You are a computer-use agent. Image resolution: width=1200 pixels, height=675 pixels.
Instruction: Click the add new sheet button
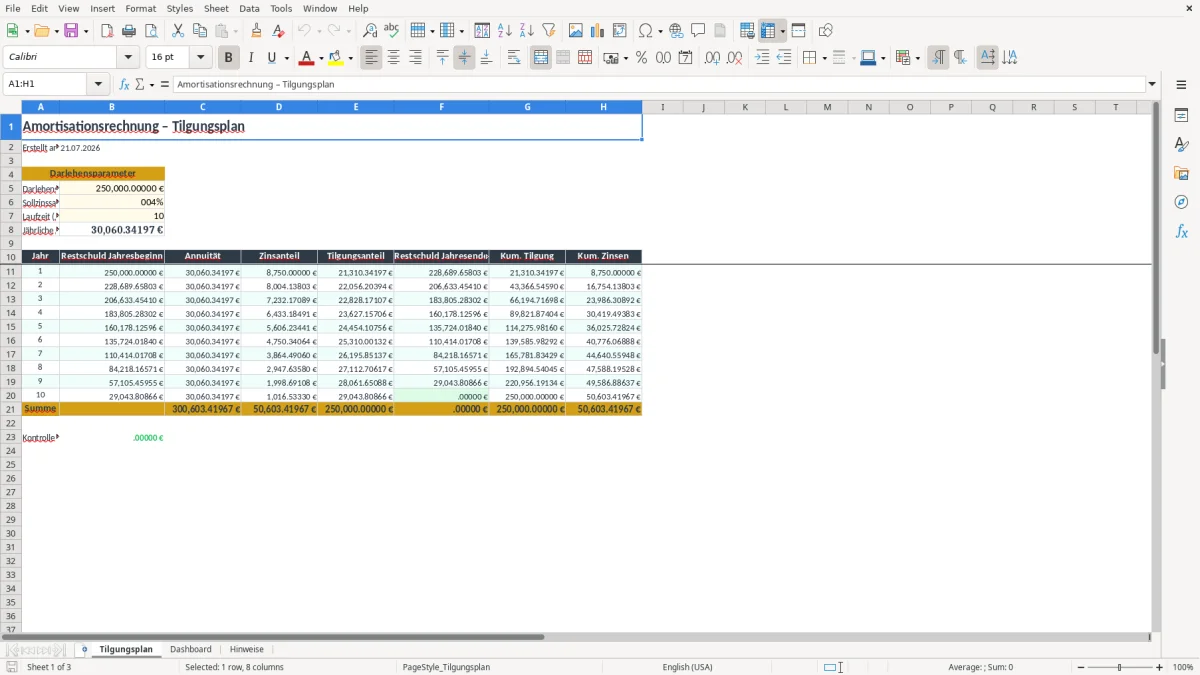84,649
